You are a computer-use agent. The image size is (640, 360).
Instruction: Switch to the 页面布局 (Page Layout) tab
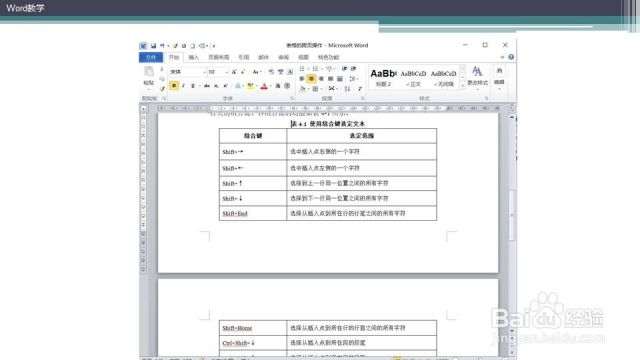click(x=219, y=57)
